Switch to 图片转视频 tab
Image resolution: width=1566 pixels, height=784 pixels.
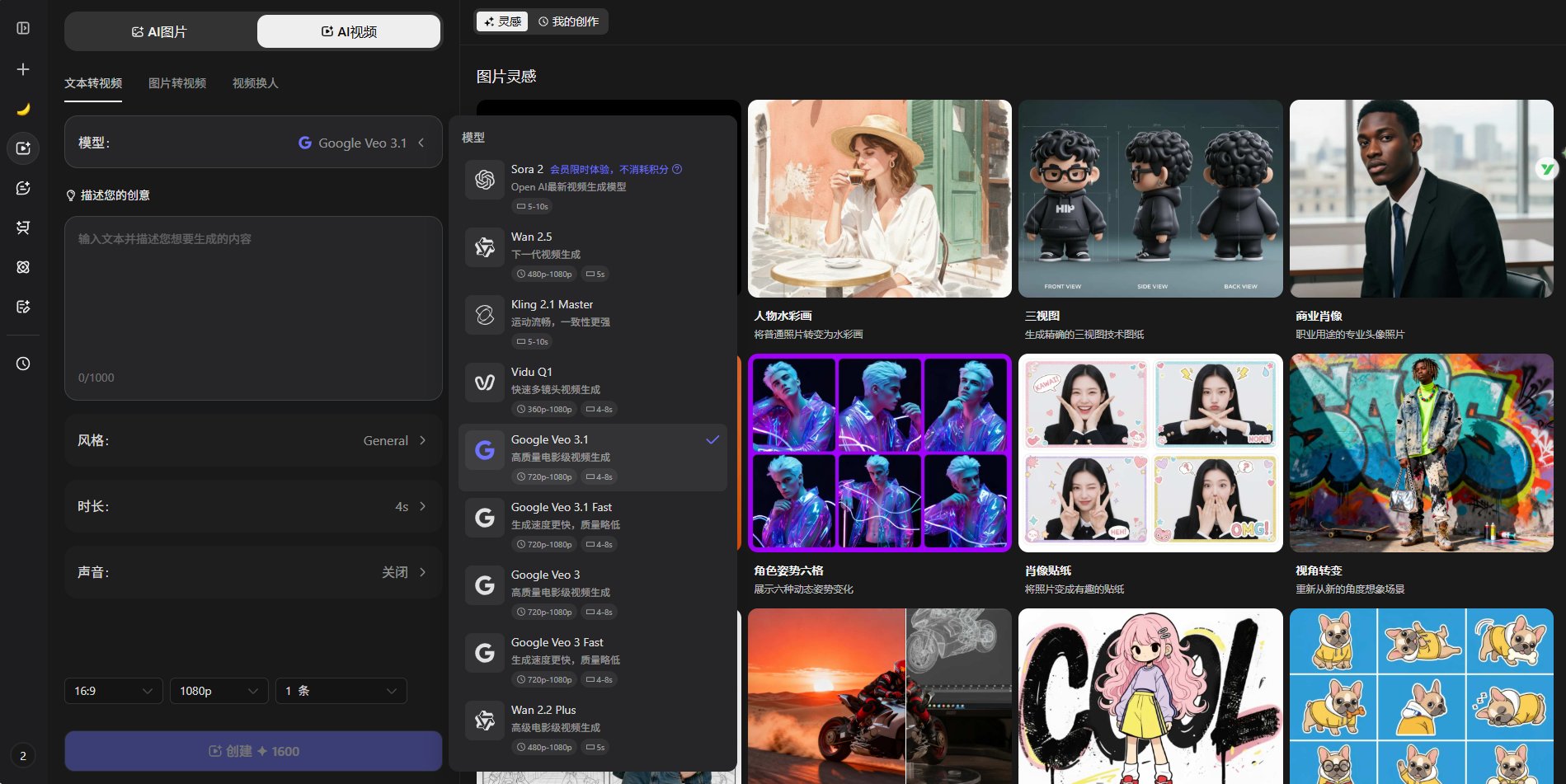177,83
